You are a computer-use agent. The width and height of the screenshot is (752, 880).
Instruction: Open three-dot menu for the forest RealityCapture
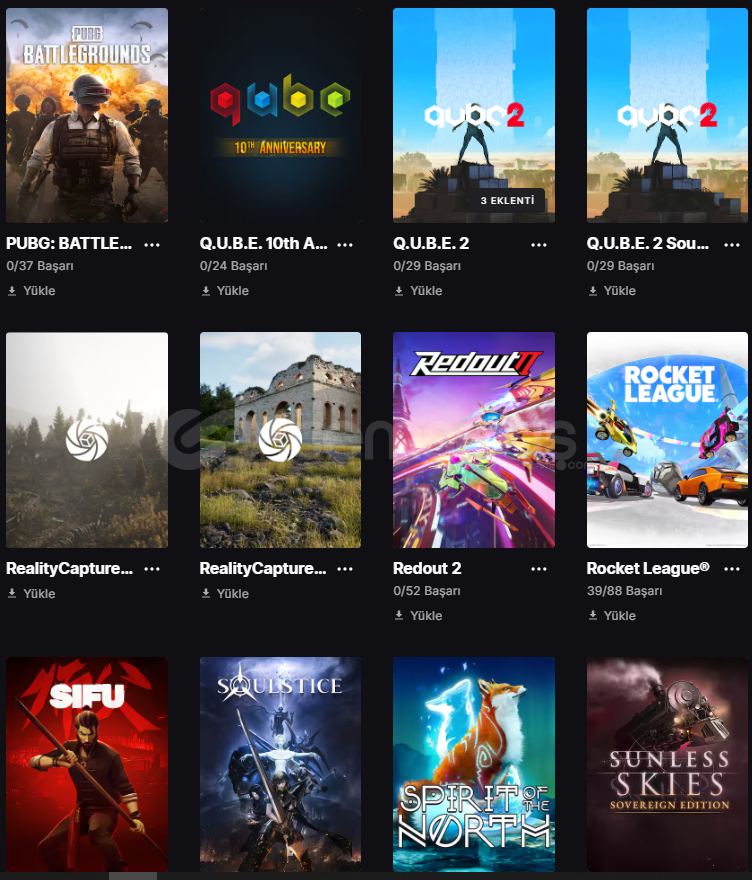tap(152, 569)
